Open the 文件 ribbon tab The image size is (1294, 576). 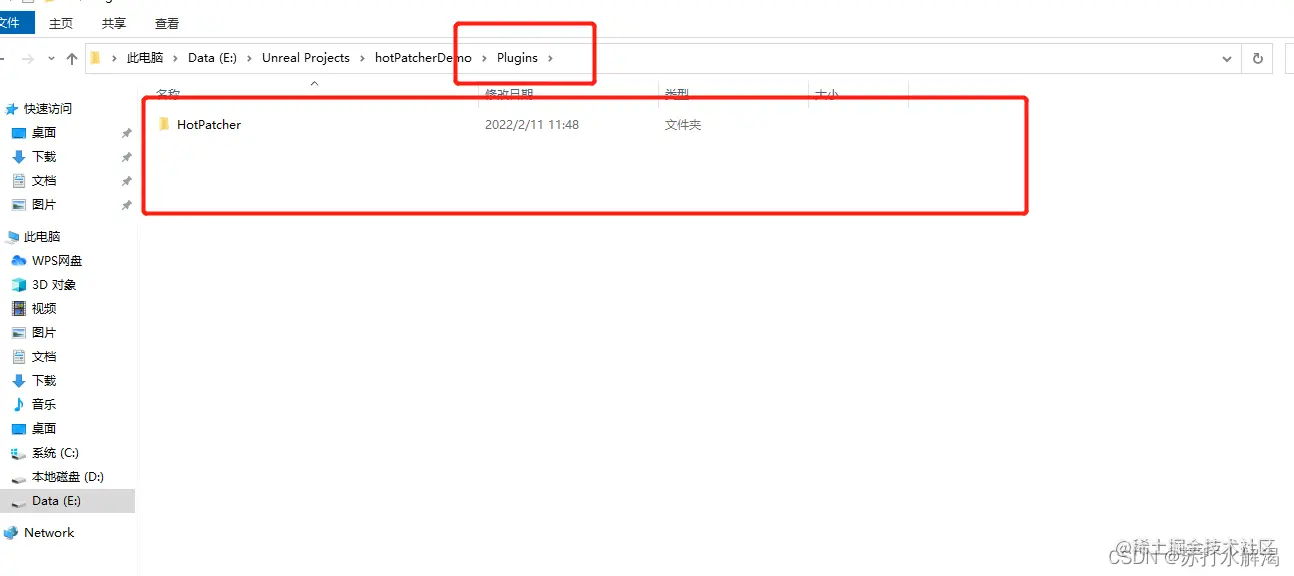12,22
